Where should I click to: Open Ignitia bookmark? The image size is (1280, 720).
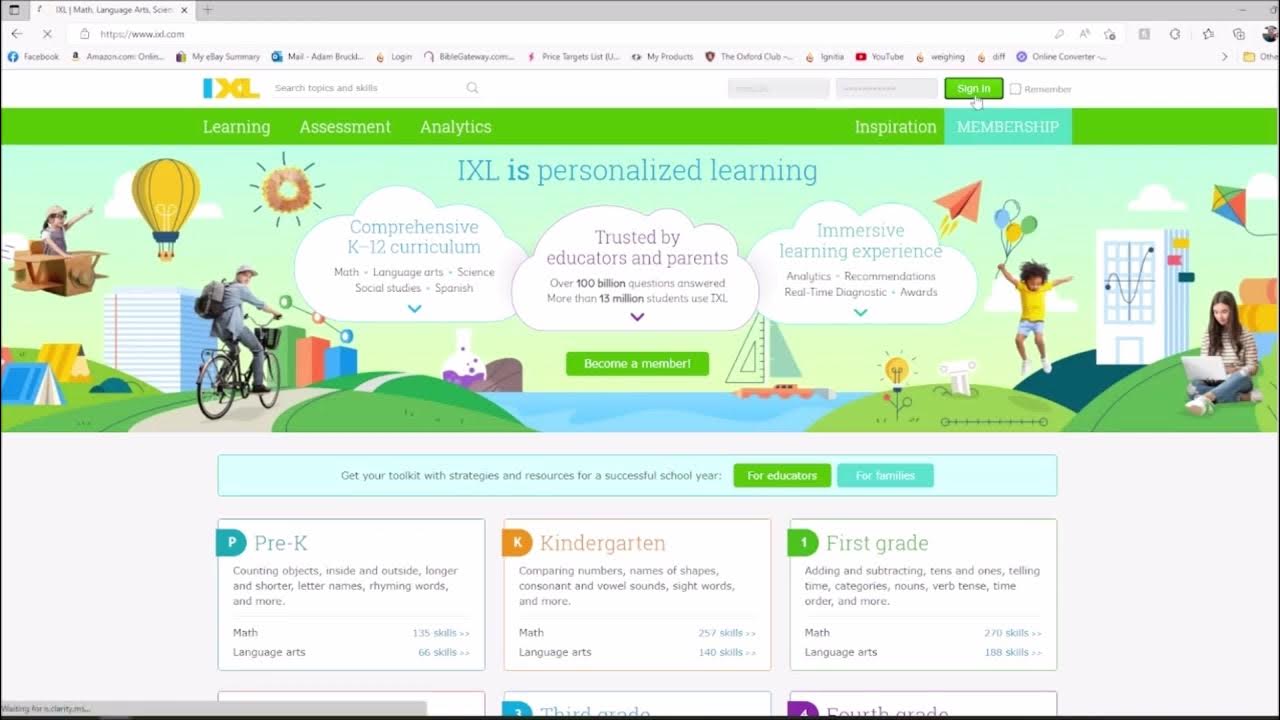point(824,57)
